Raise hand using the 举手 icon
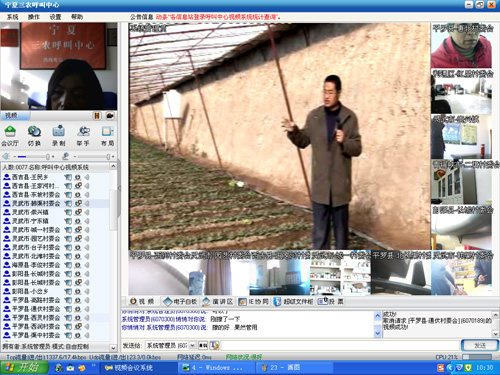 click(x=83, y=136)
